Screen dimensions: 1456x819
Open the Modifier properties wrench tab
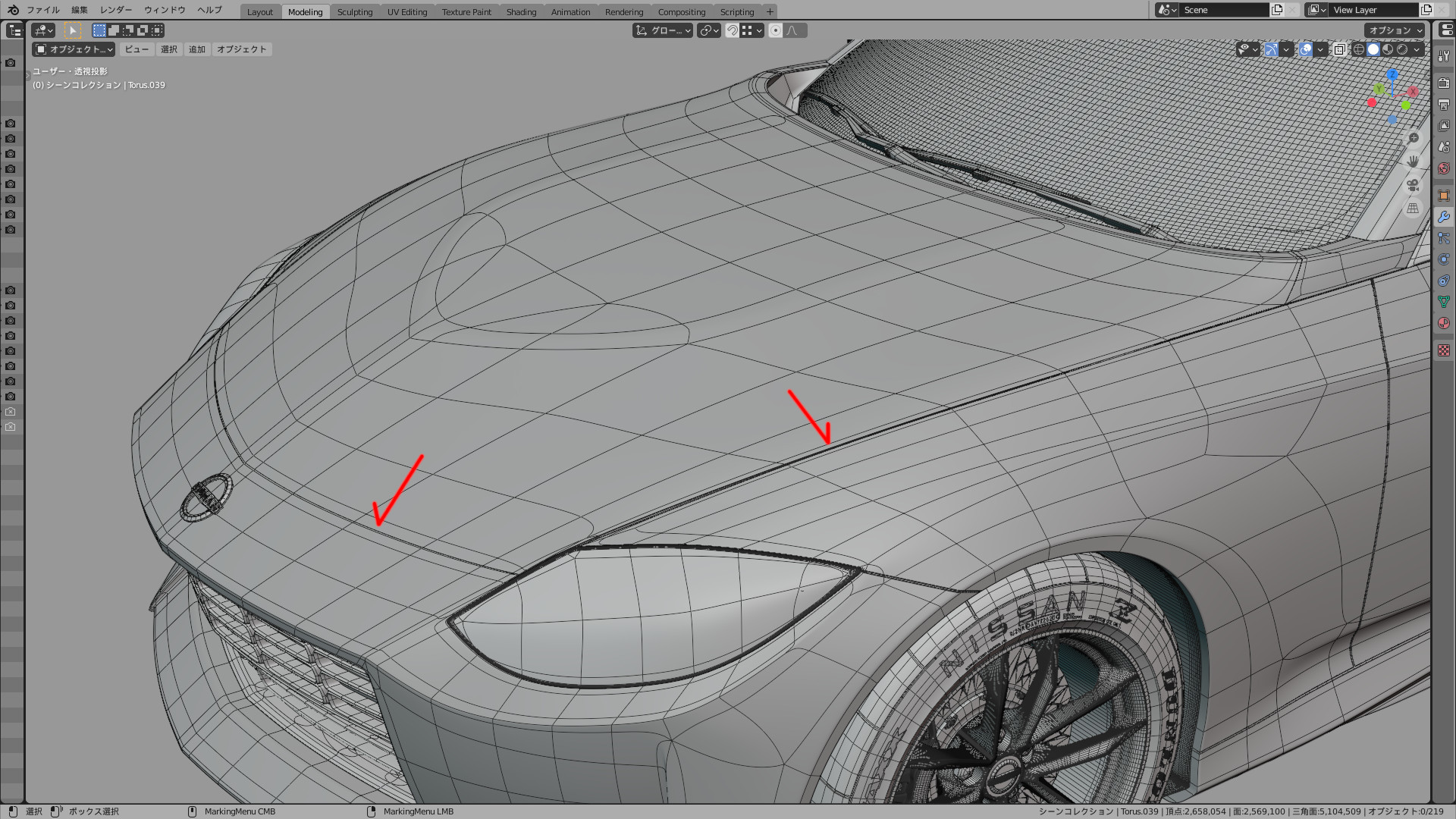[x=1444, y=217]
